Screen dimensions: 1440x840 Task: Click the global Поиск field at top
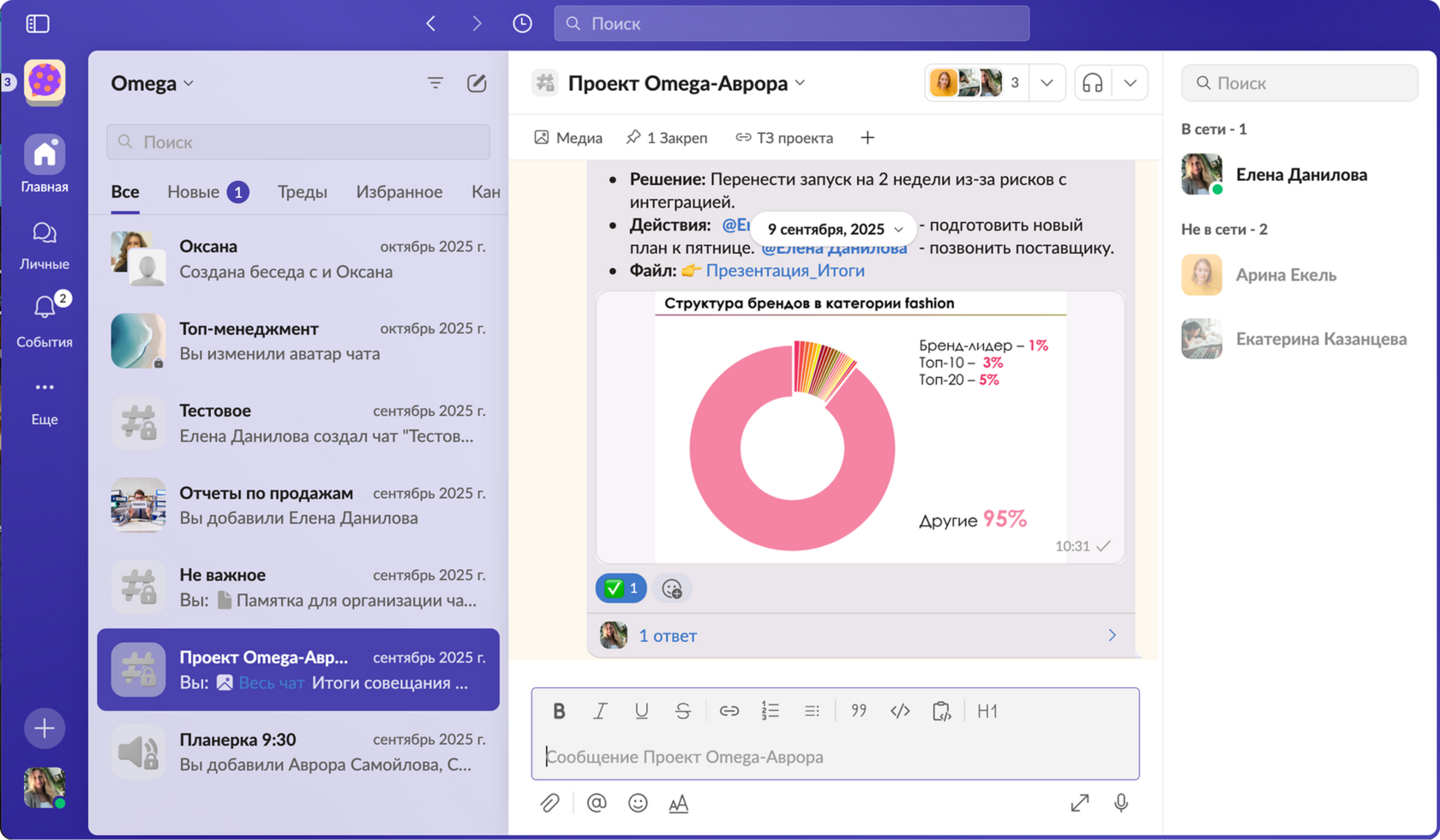click(x=792, y=23)
